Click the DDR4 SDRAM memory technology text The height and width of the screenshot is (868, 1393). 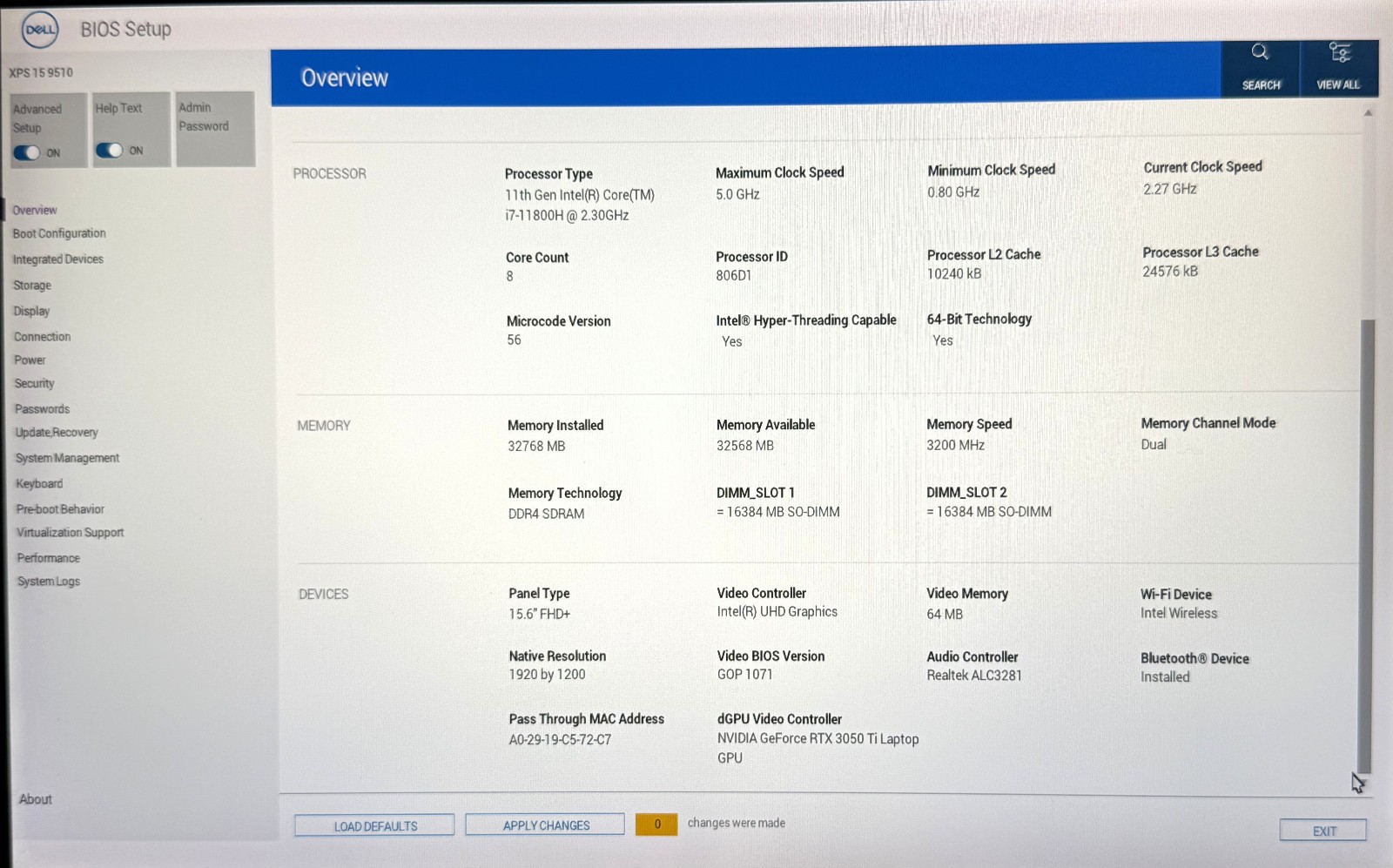click(546, 514)
